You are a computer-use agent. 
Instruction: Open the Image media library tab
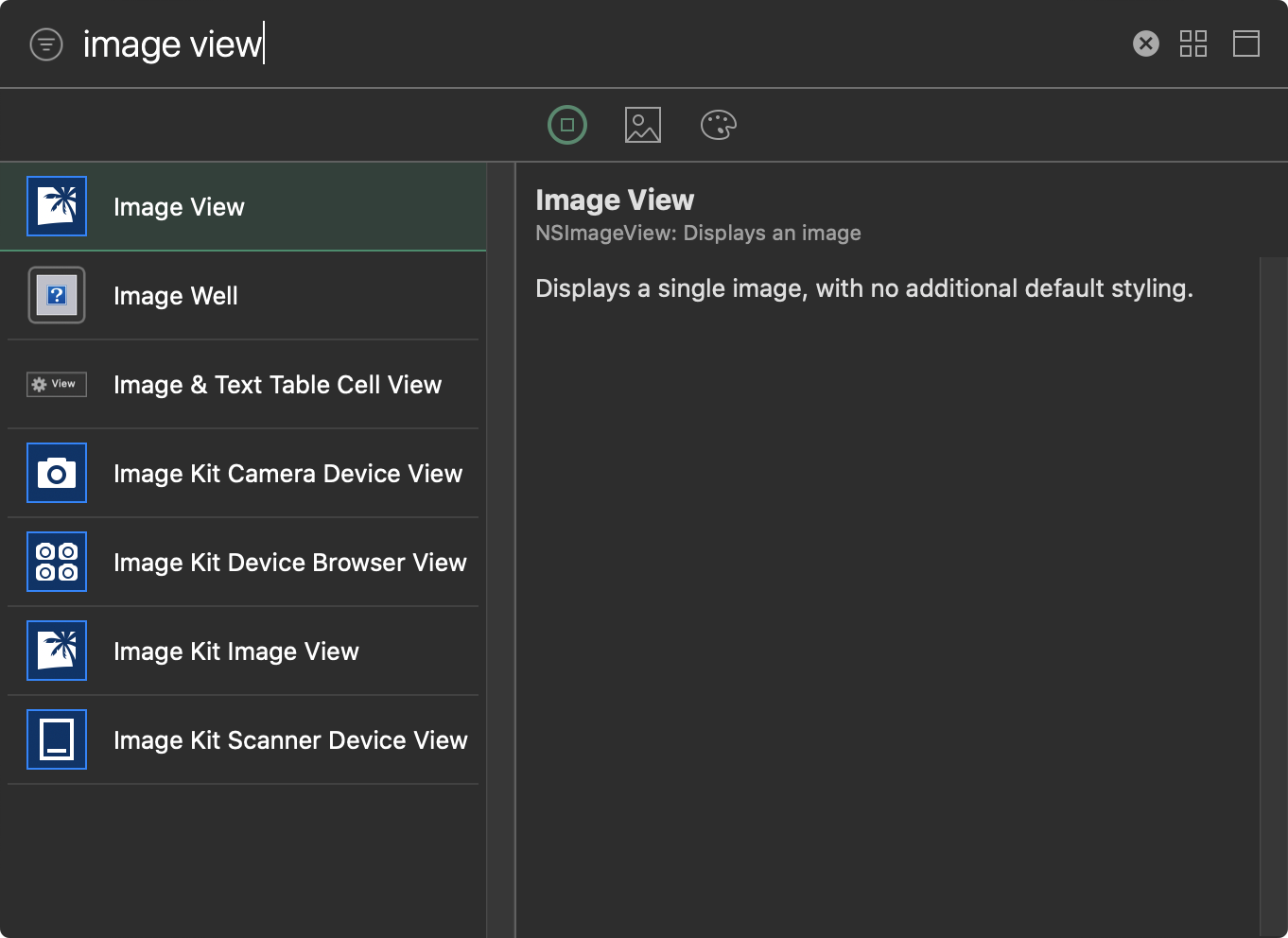pyautogui.click(x=643, y=125)
